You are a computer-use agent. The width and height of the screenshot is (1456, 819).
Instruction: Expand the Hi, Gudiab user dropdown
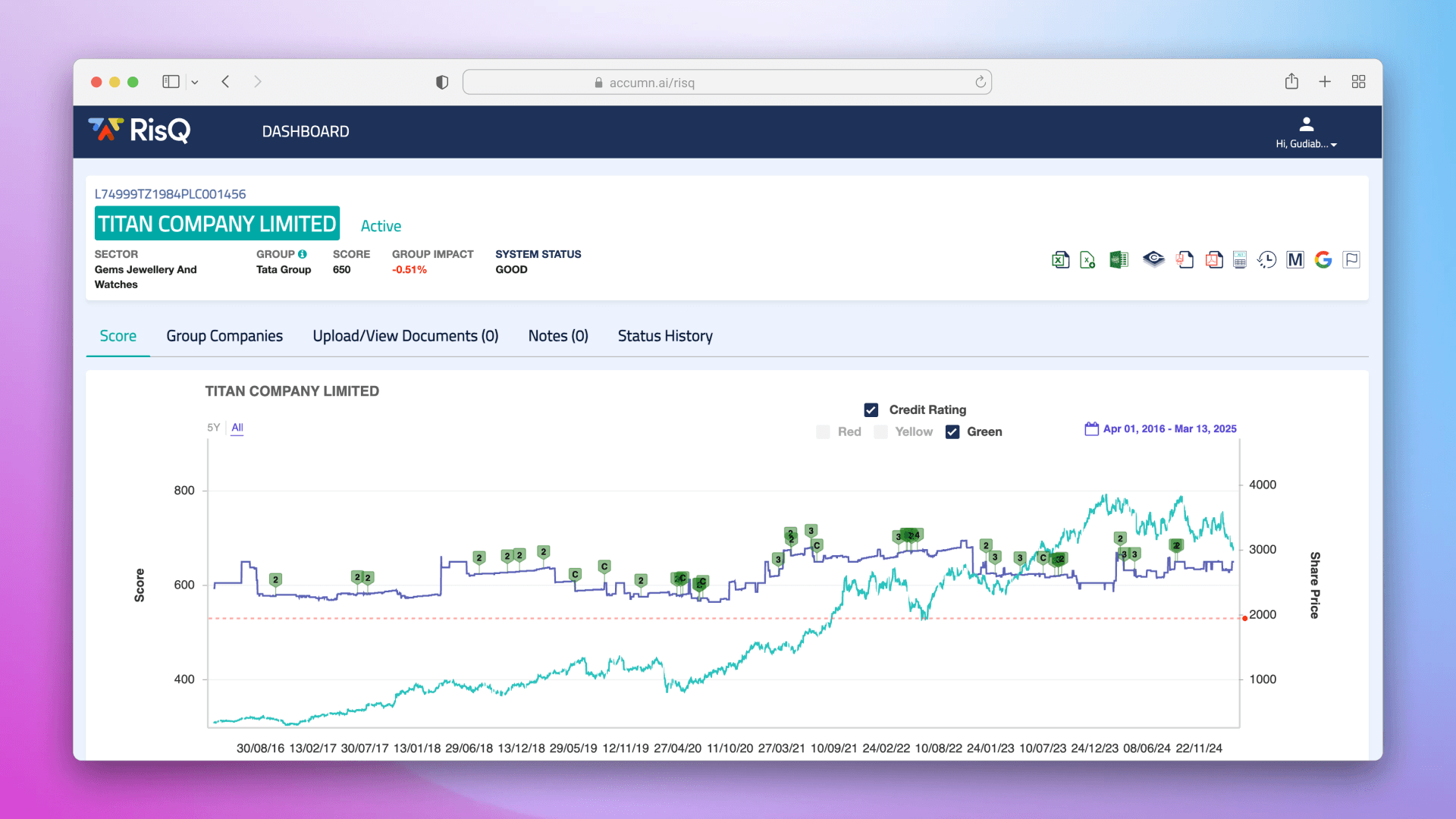[1306, 144]
